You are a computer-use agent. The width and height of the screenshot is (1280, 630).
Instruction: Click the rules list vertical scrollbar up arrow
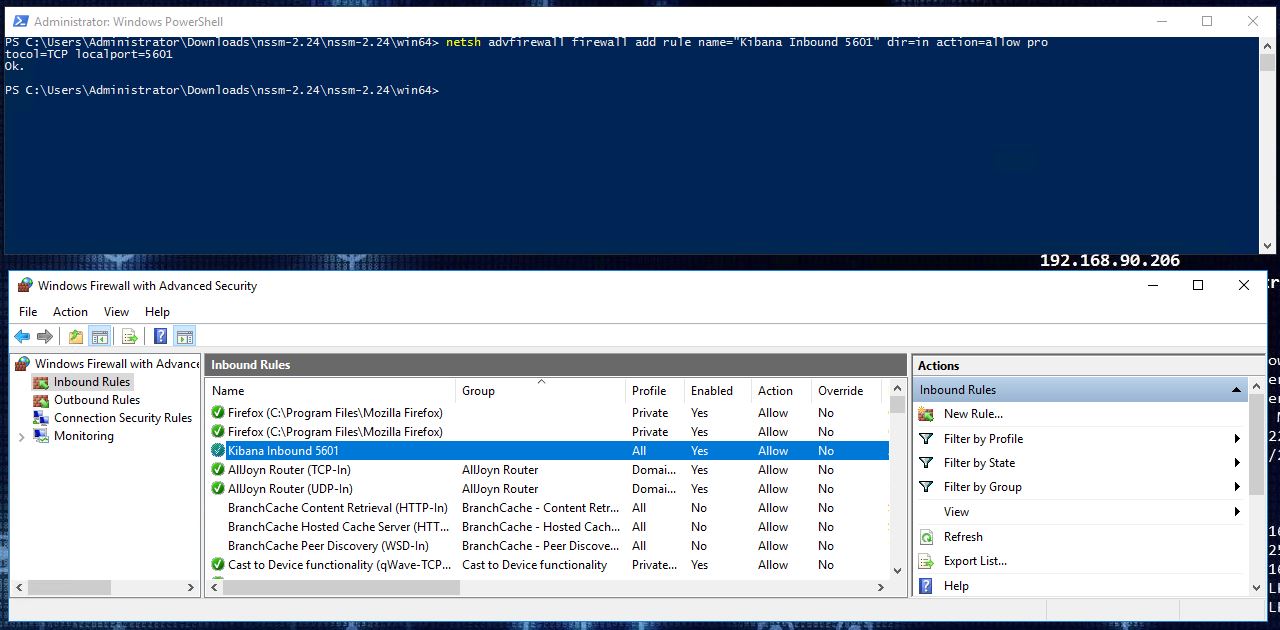pyautogui.click(x=897, y=389)
